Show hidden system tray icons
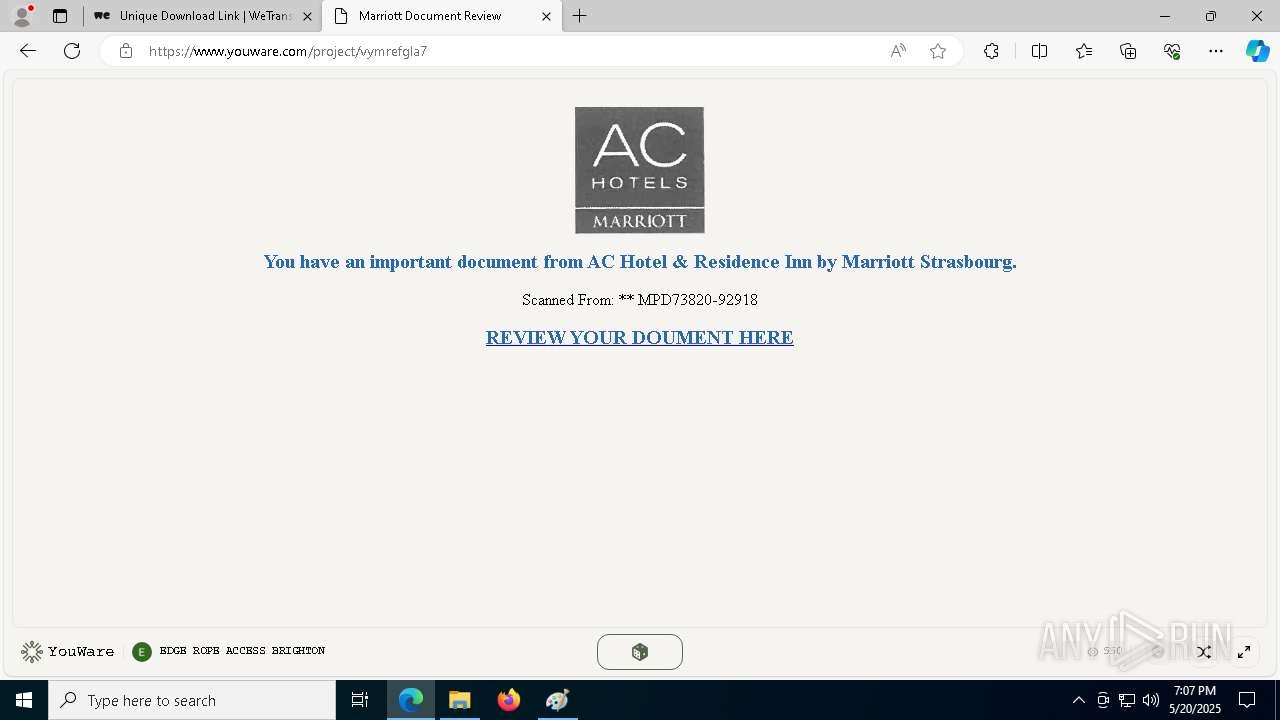 tap(1078, 700)
